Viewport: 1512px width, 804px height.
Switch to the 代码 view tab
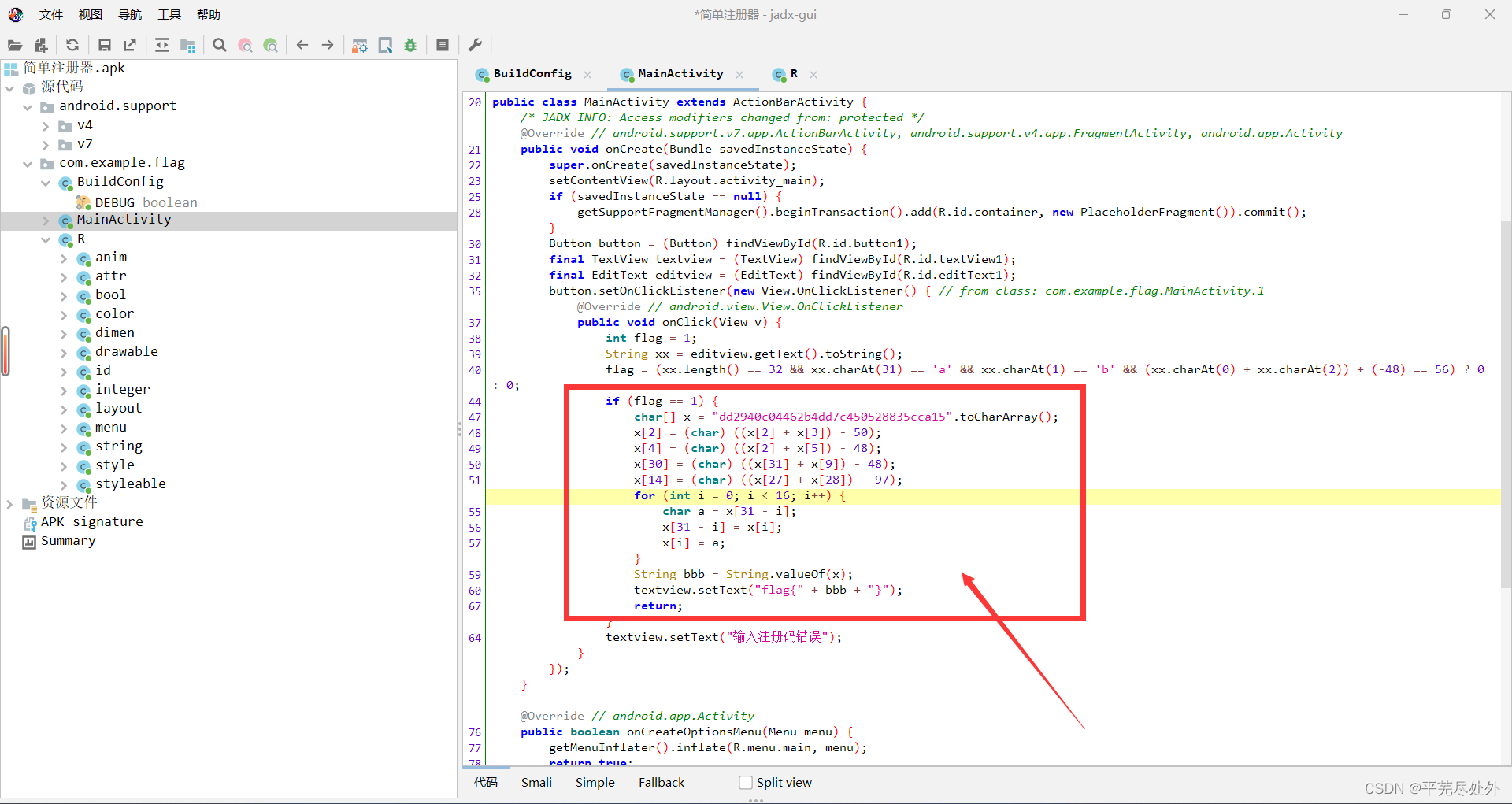click(486, 783)
